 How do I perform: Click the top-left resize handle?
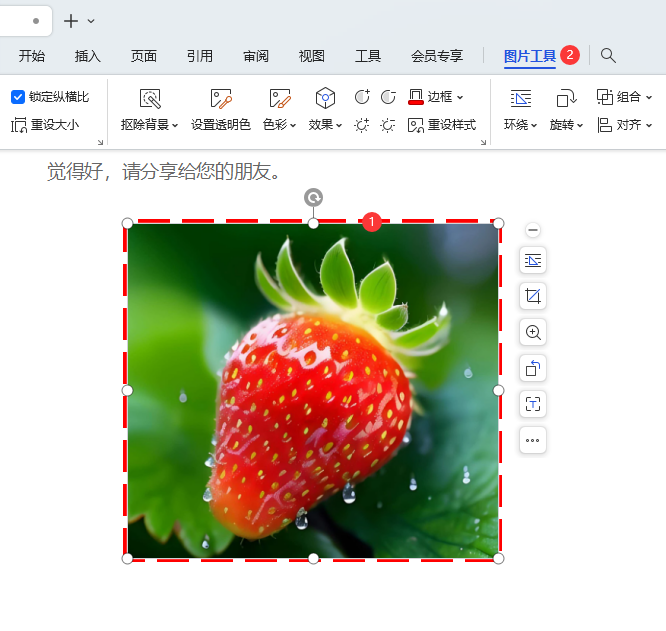(127, 223)
